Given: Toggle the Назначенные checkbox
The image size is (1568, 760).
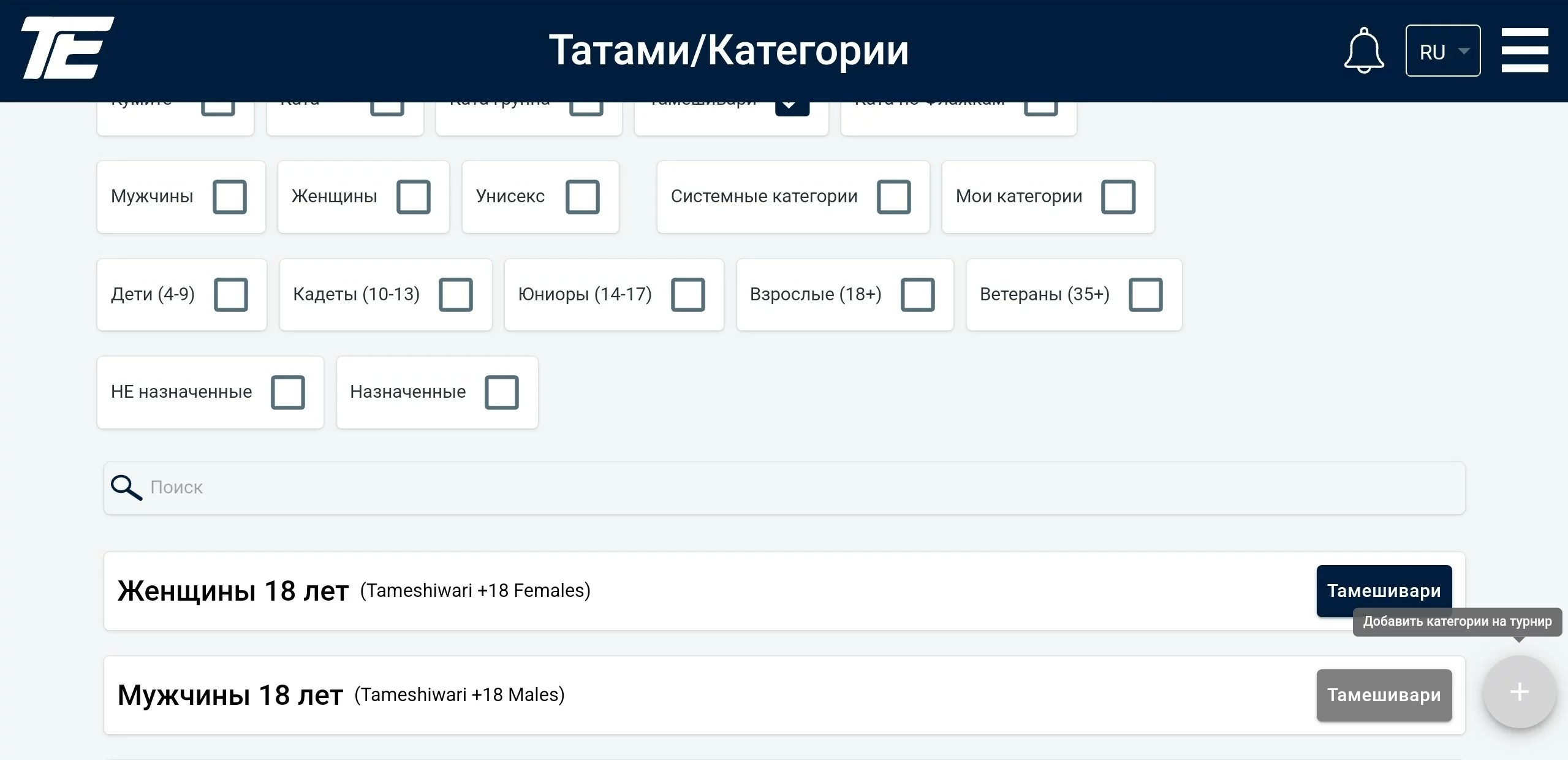Looking at the screenshot, I should click(x=502, y=392).
